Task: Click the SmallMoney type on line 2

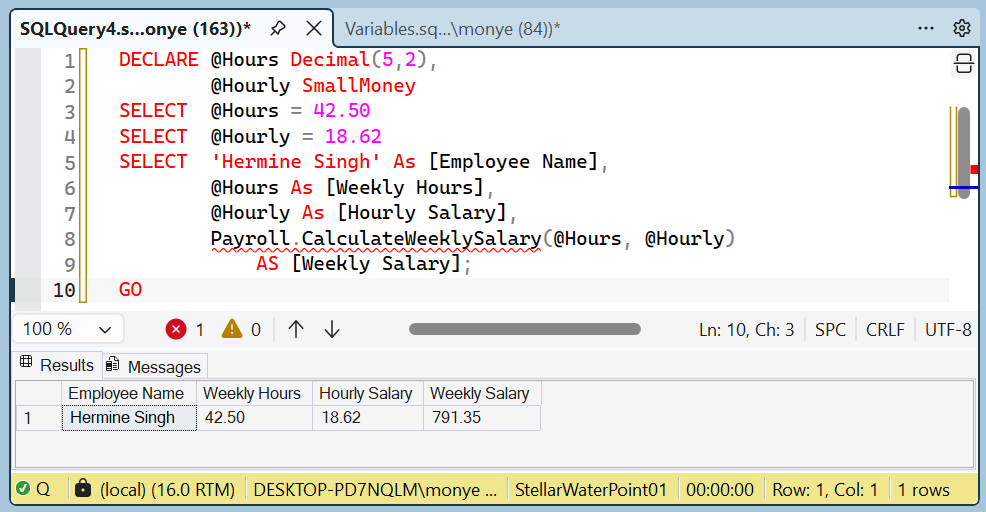Action: pos(358,86)
